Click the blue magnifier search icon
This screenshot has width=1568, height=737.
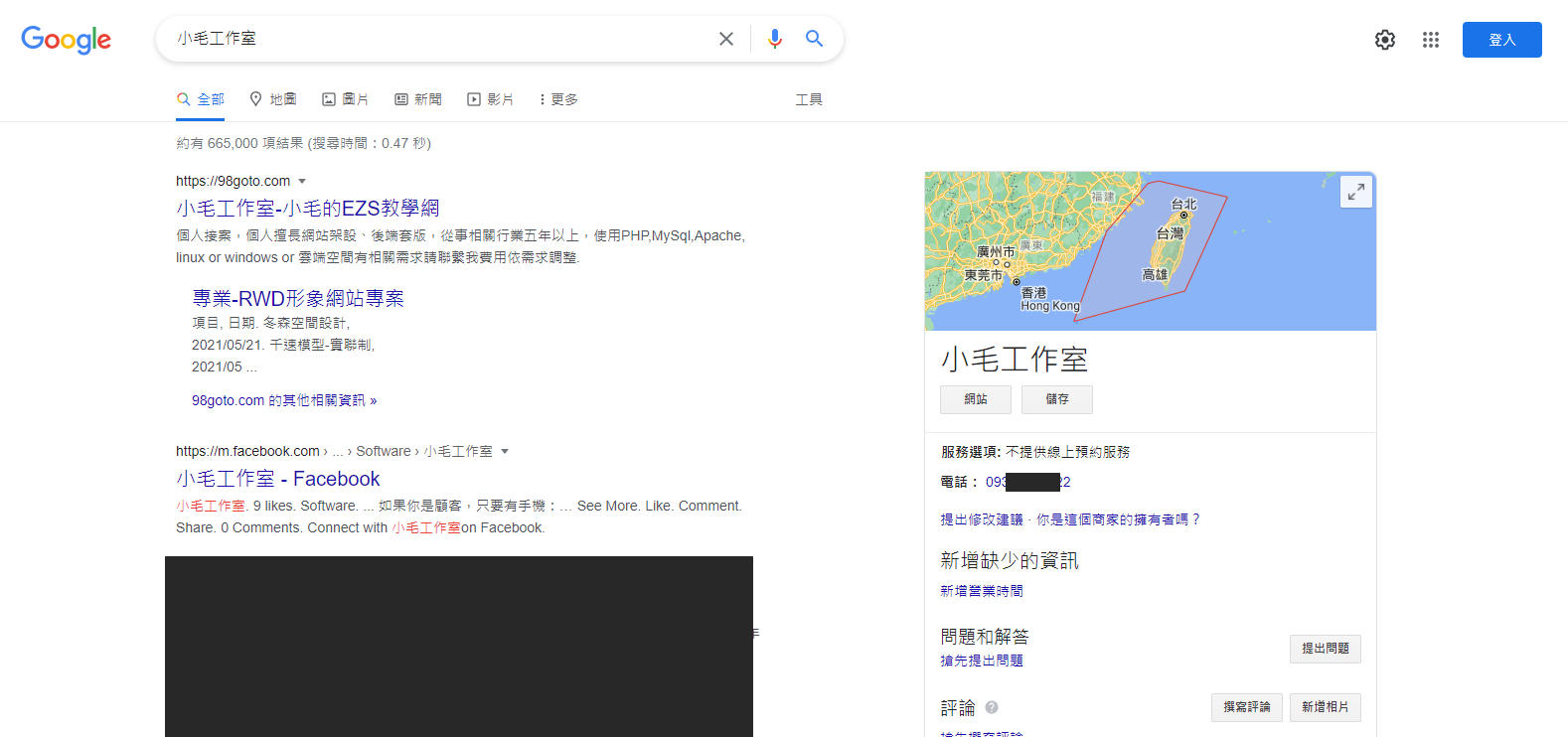pyautogui.click(x=814, y=39)
